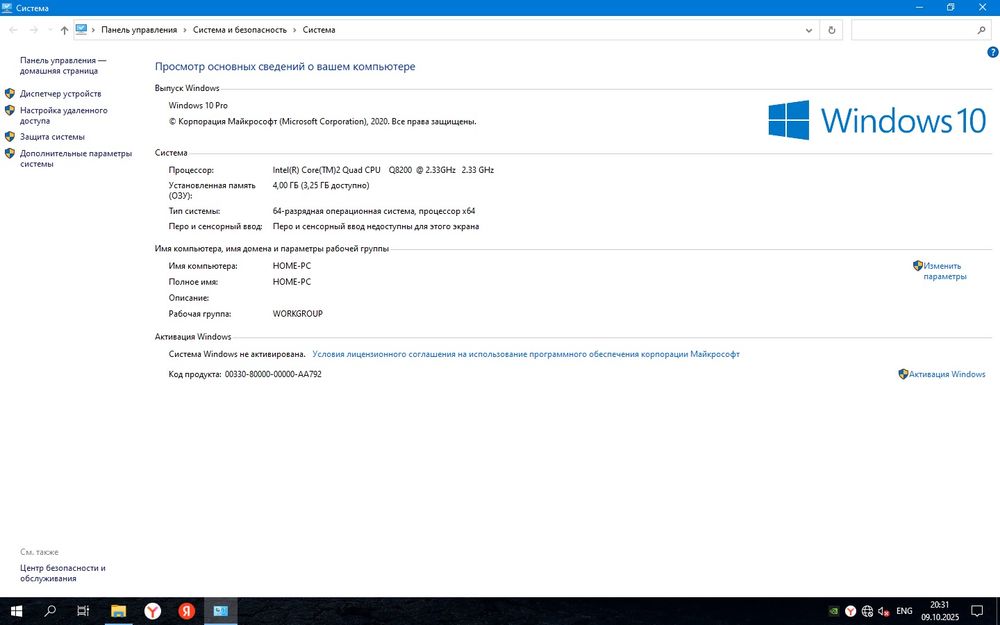The height and width of the screenshot is (625, 1000).
Task: Open network globe tray icon
Action: [867, 611]
